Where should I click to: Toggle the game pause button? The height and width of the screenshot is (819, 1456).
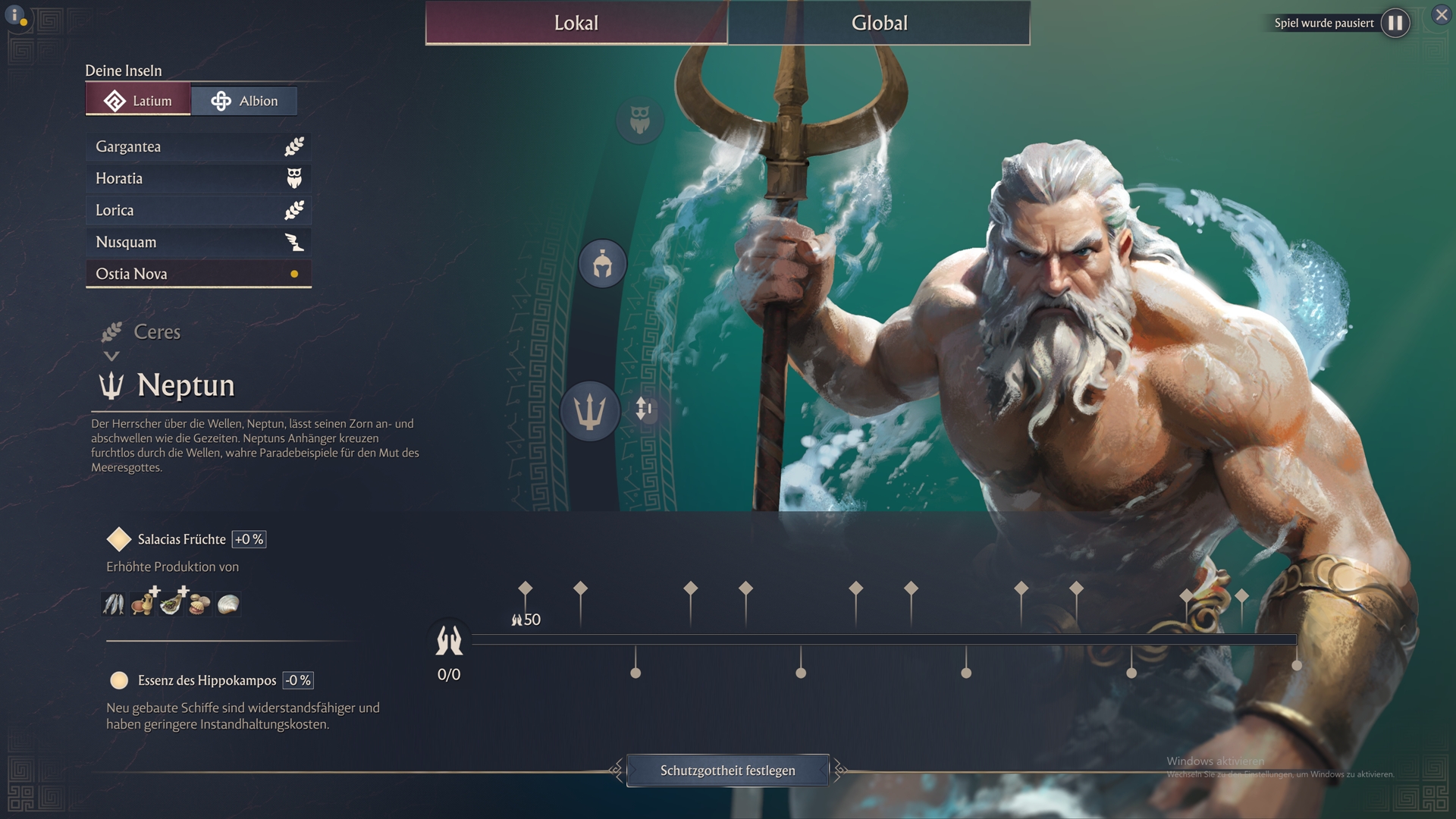pos(1395,23)
